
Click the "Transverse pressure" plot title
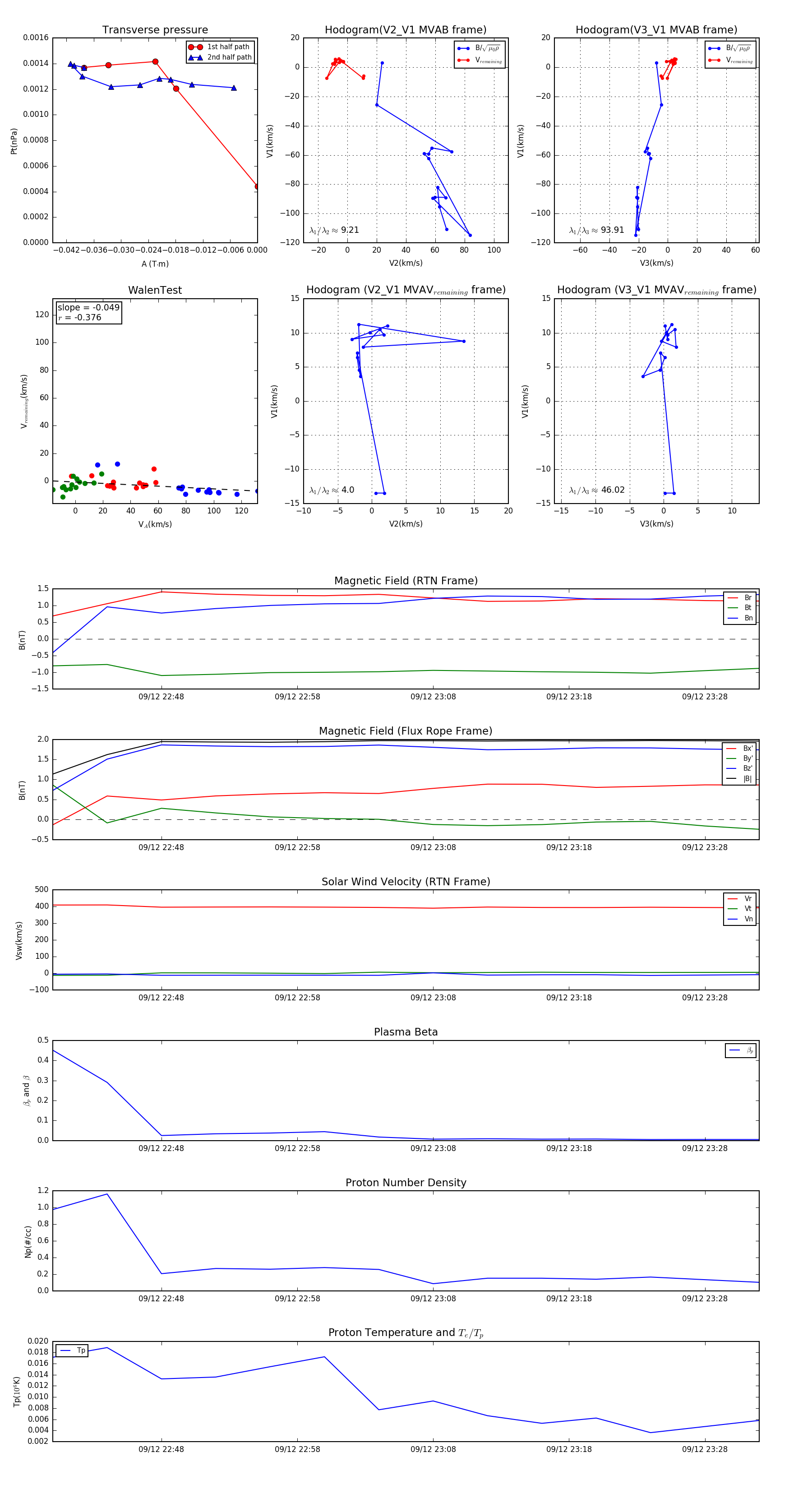(155, 30)
